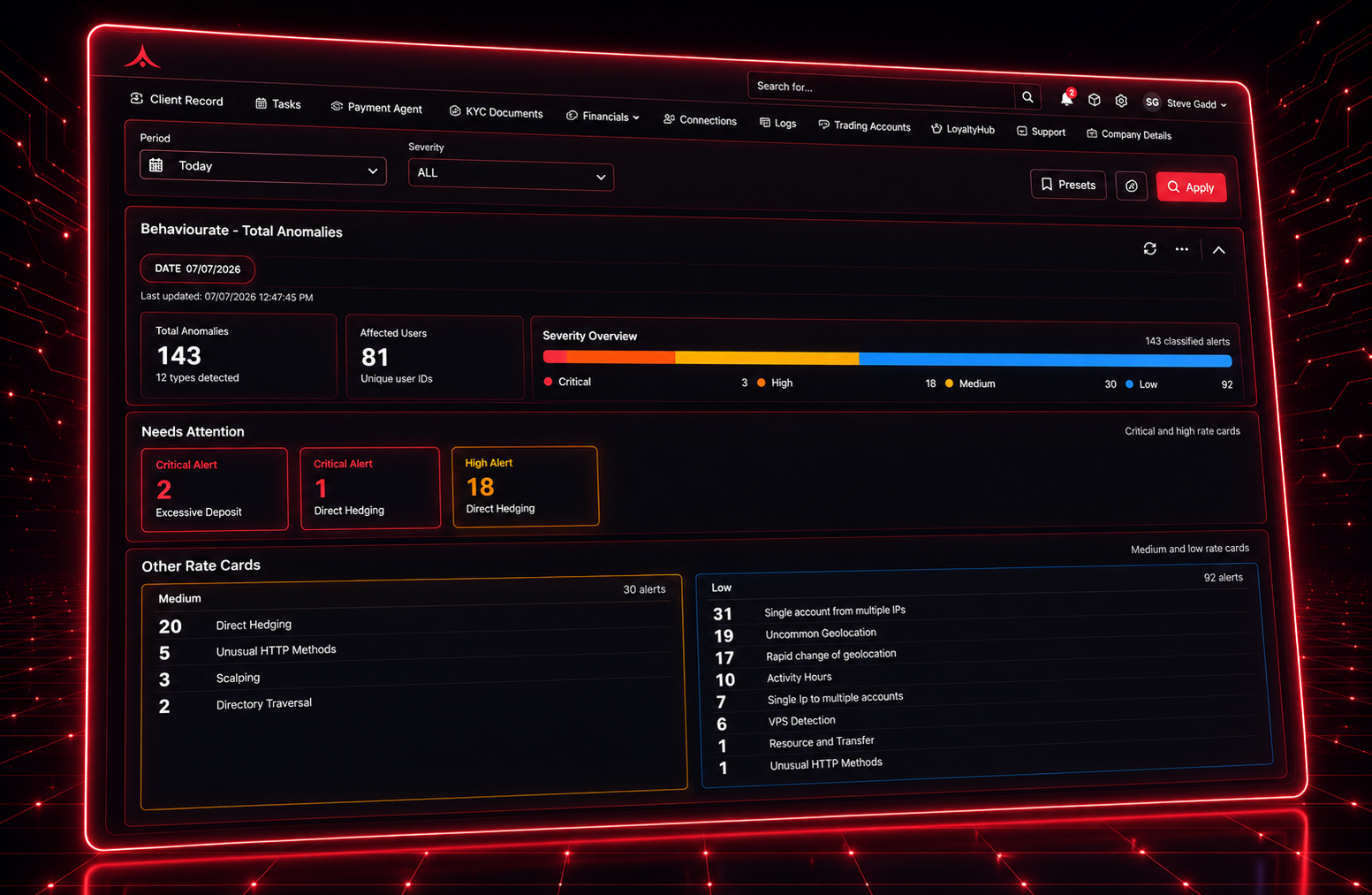
Task: Open the Presets button
Action: (x=1068, y=185)
